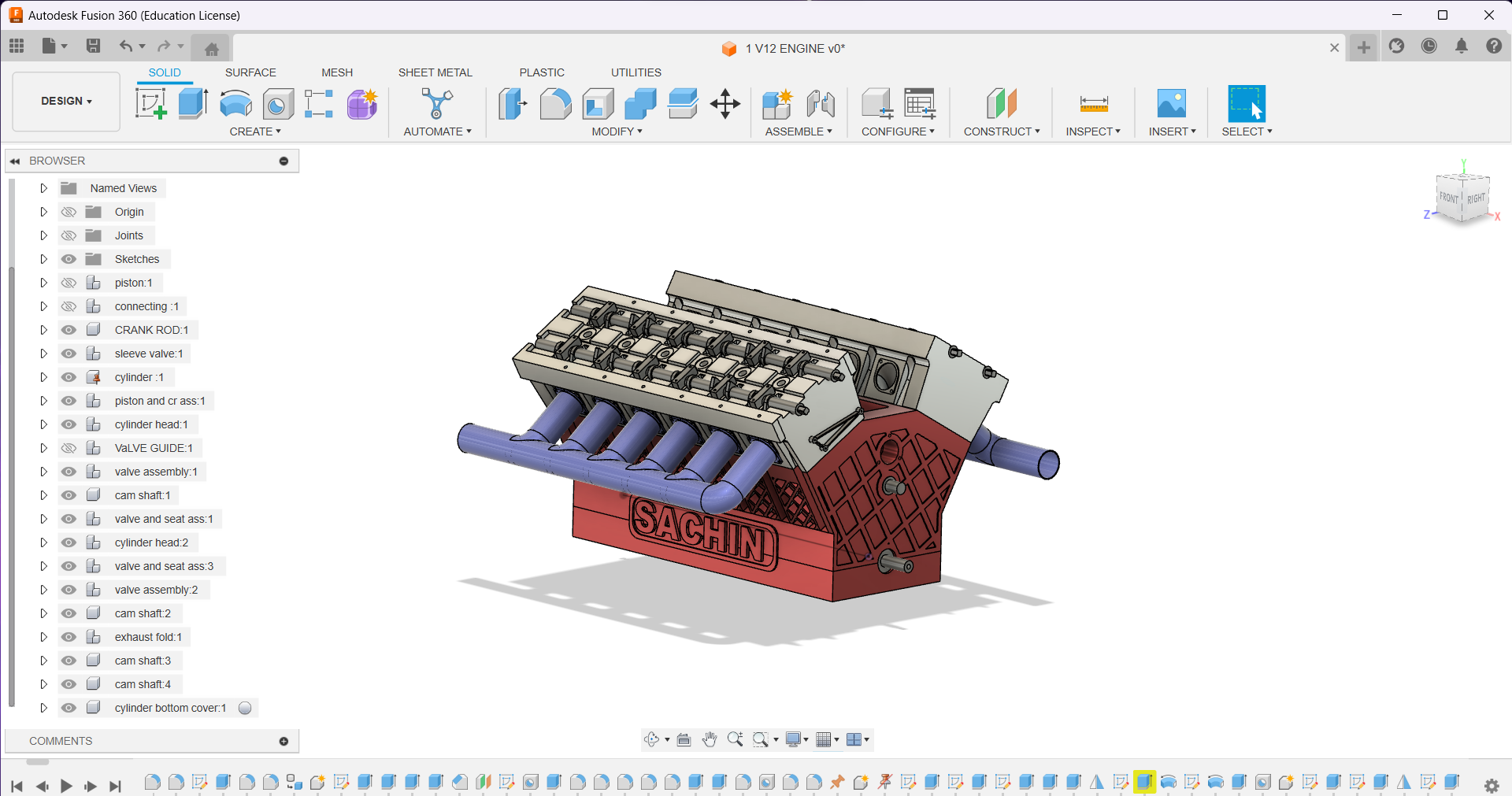Switch to the SURFACE tab
The width and height of the screenshot is (1512, 796).
point(250,72)
